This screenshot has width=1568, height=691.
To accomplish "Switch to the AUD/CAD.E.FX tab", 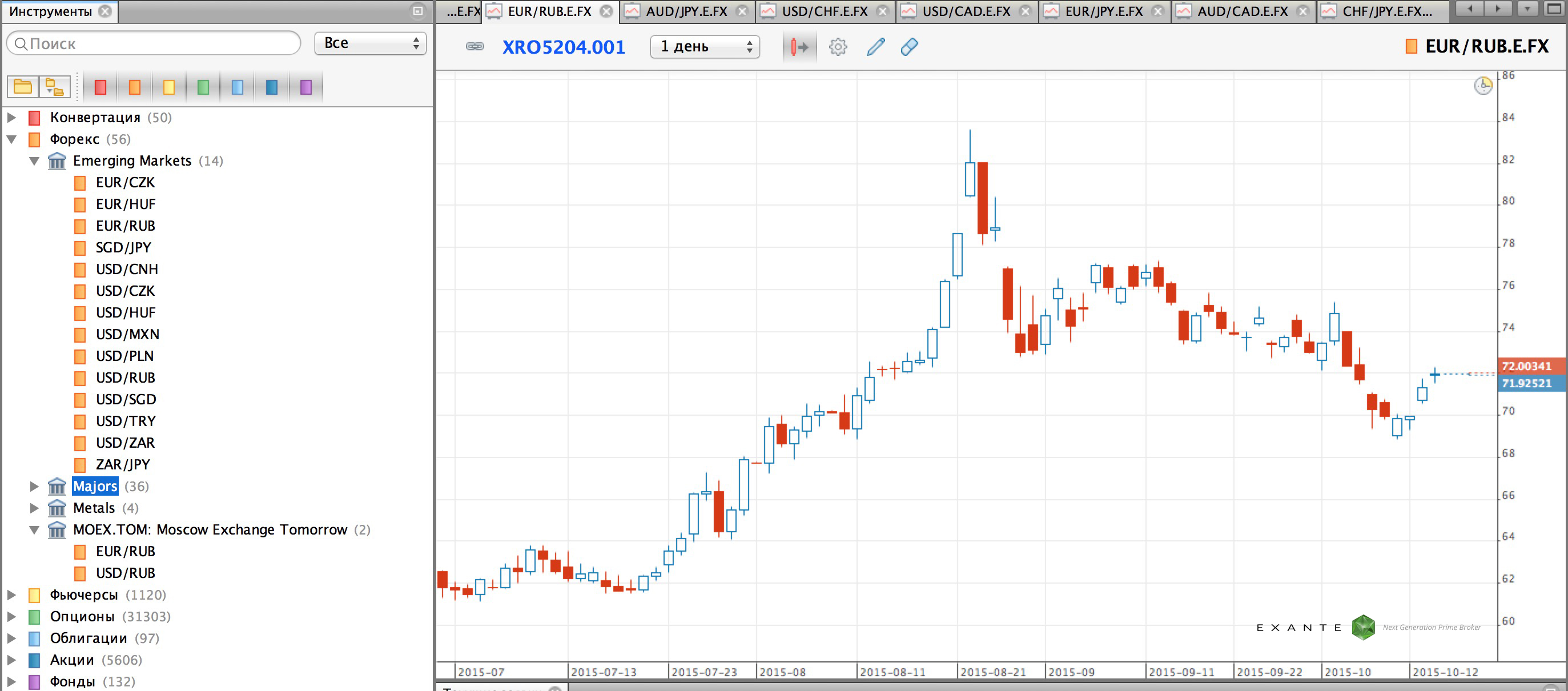I will click(1242, 10).
